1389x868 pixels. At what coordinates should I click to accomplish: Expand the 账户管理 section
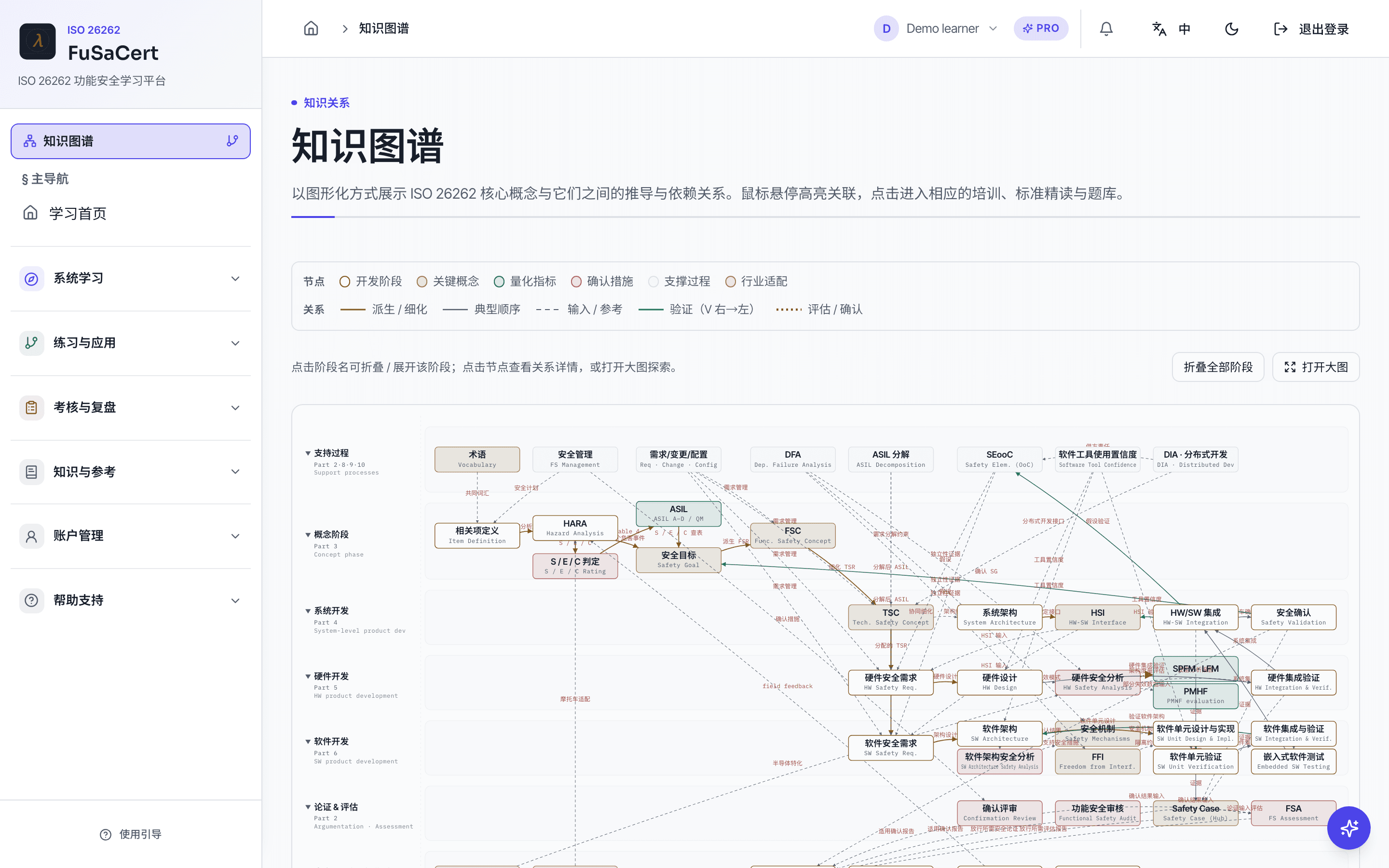(x=130, y=536)
